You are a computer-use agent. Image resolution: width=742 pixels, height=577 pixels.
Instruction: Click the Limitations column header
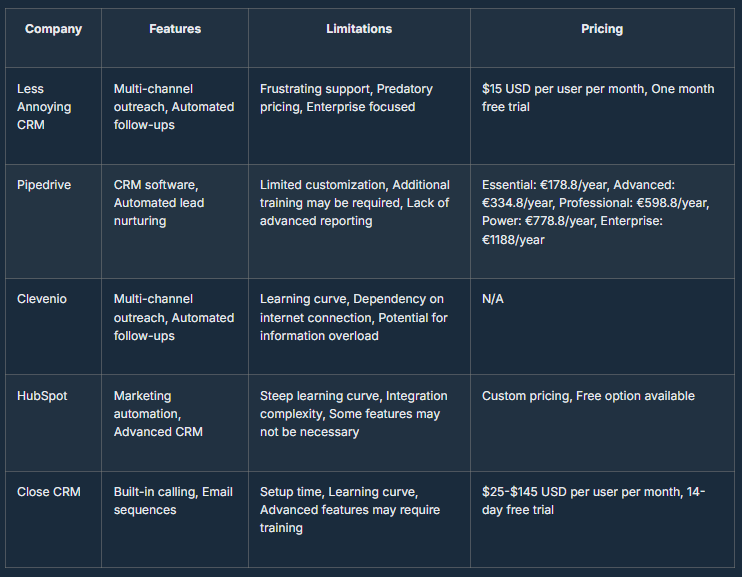tap(359, 29)
